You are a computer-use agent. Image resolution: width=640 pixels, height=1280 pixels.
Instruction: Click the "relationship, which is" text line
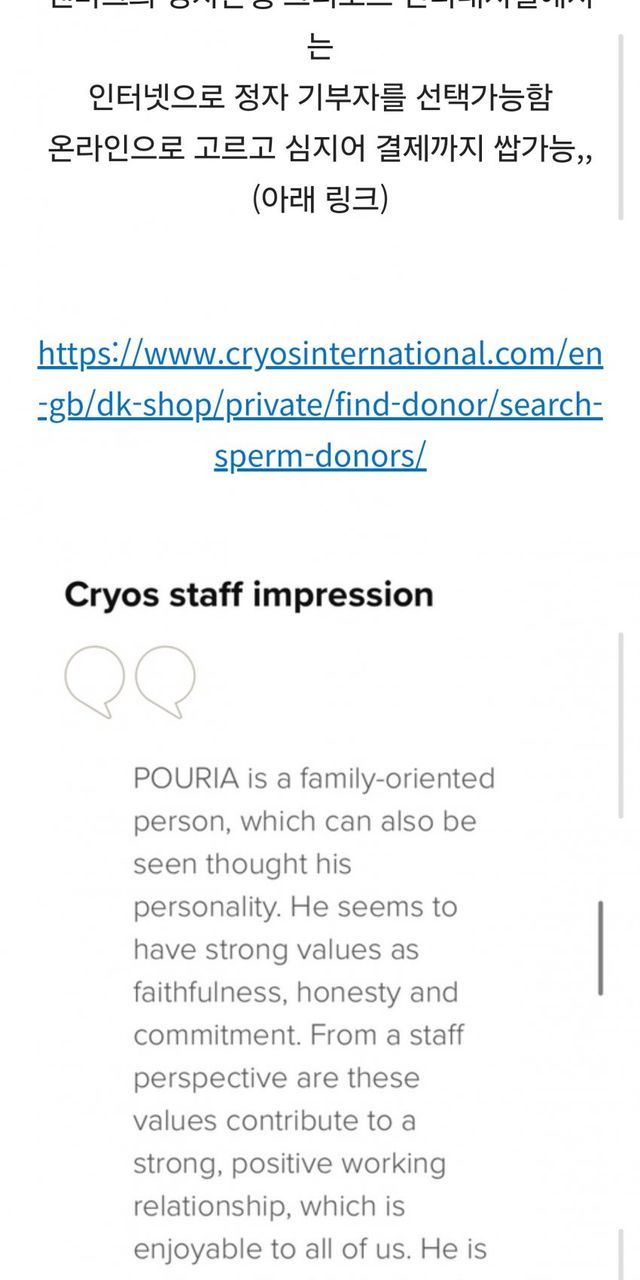(x=269, y=1207)
